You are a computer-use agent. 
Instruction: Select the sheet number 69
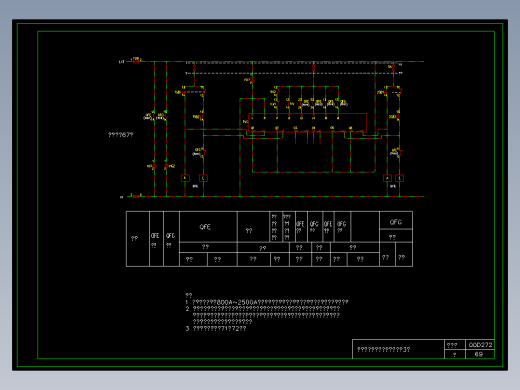pyautogui.click(x=479, y=354)
